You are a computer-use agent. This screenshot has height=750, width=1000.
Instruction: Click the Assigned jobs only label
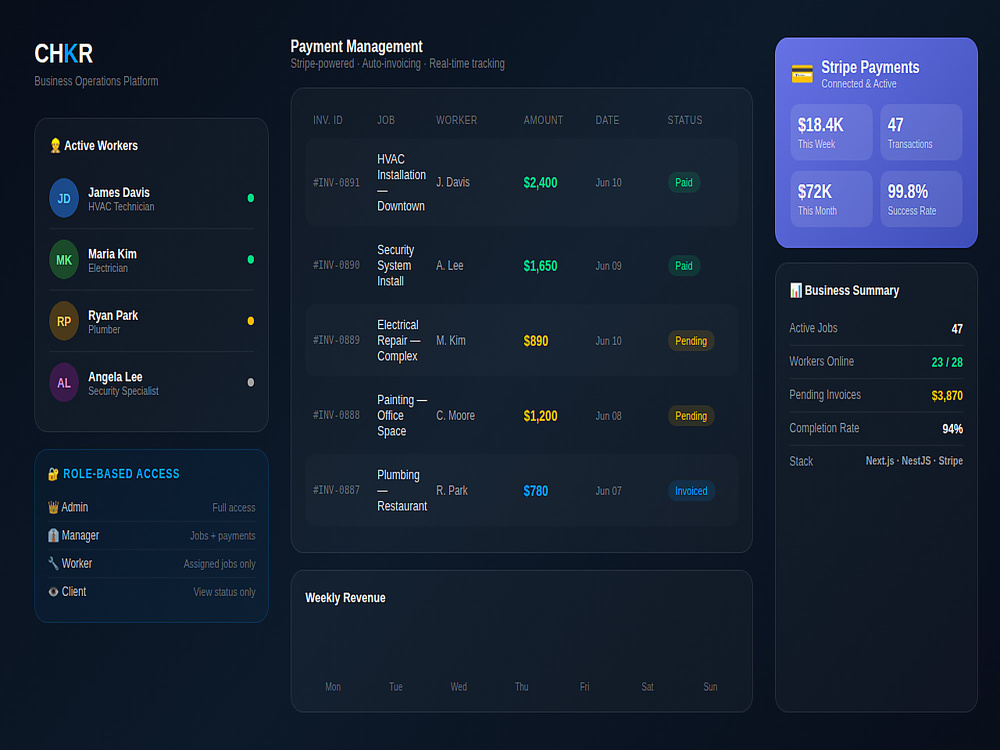(219, 564)
